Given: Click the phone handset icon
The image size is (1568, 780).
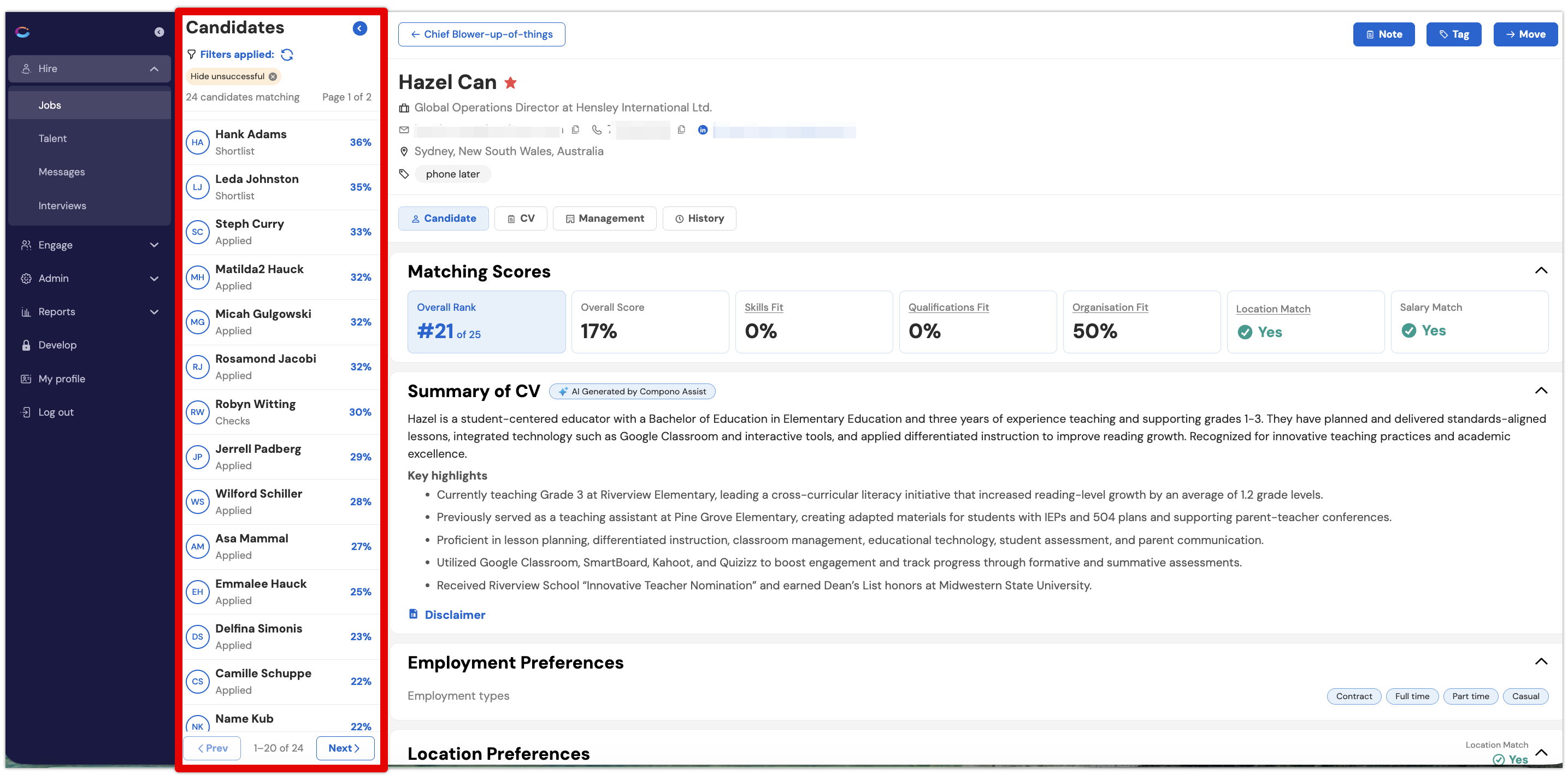Looking at the screenshot, I should (x=597, y=129).
